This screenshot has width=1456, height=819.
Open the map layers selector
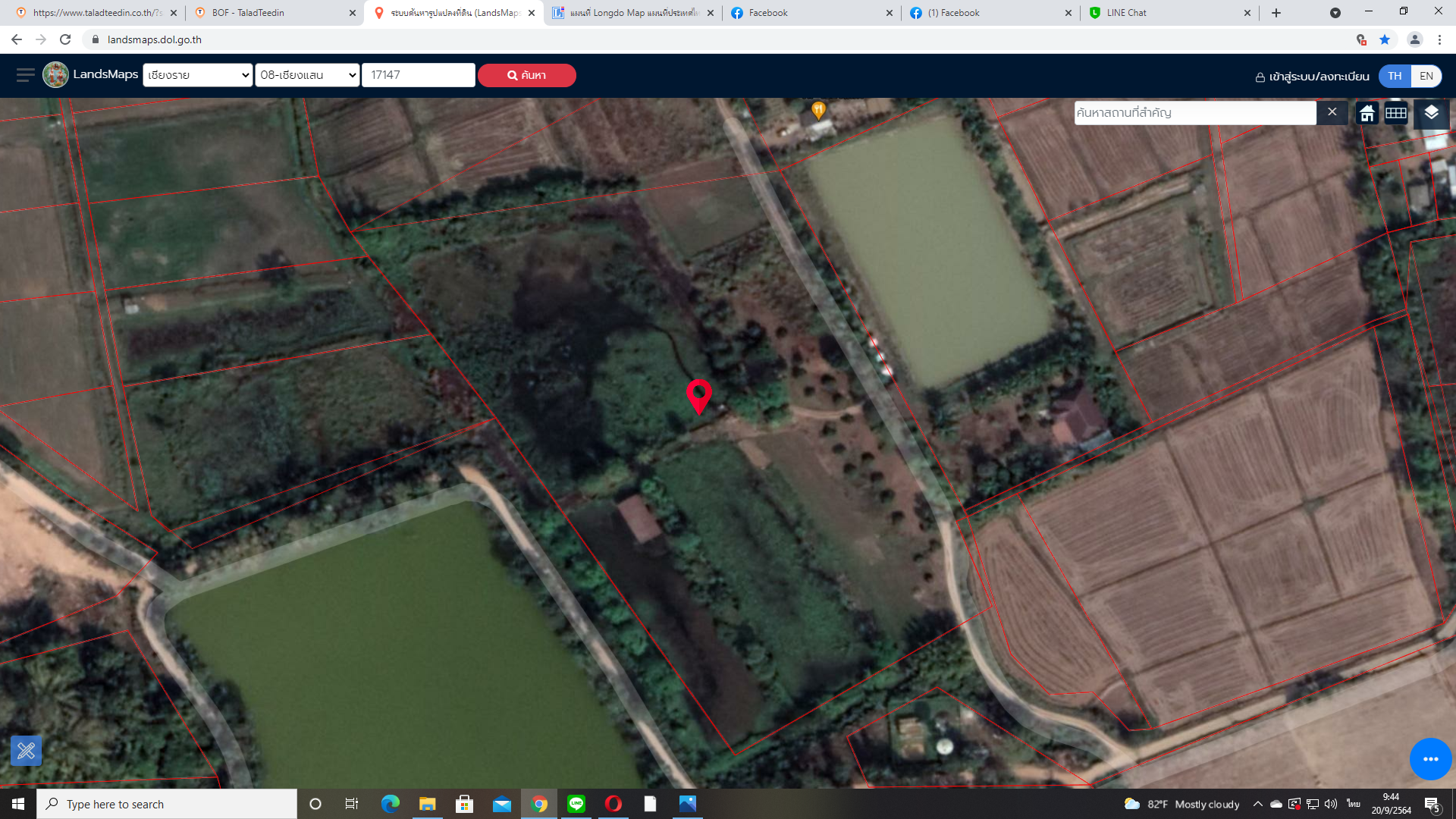click(1431, 113)
